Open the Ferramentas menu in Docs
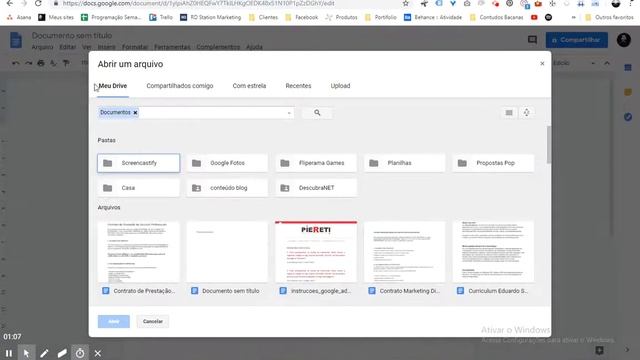The height and width of the screenshot is (360, 640). 172,47
